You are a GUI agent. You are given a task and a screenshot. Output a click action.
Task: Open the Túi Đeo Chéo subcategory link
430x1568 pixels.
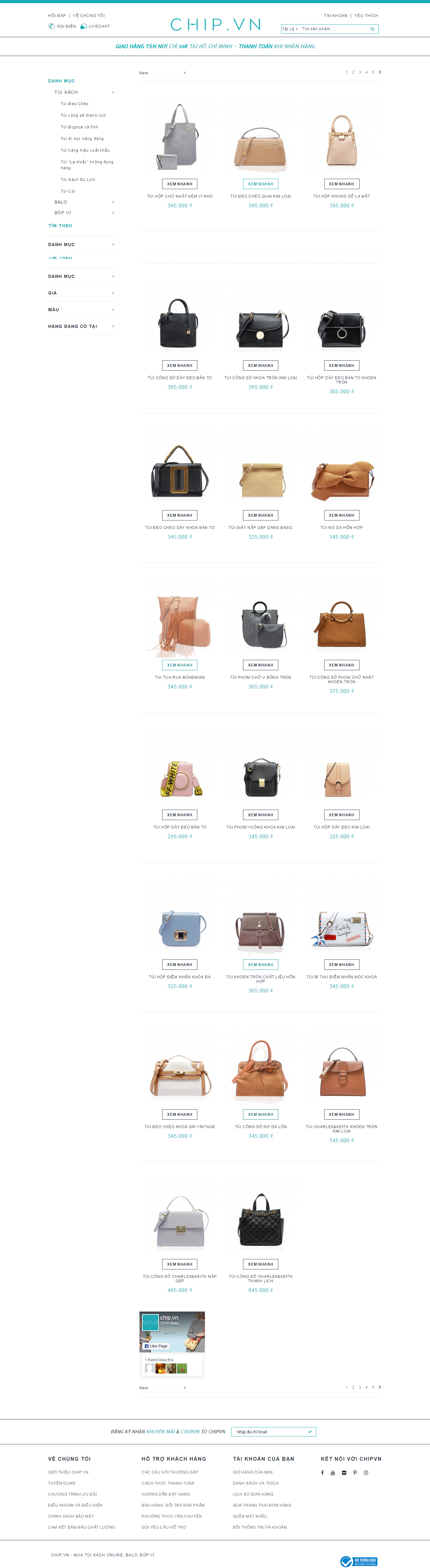[x=74, y=104]
